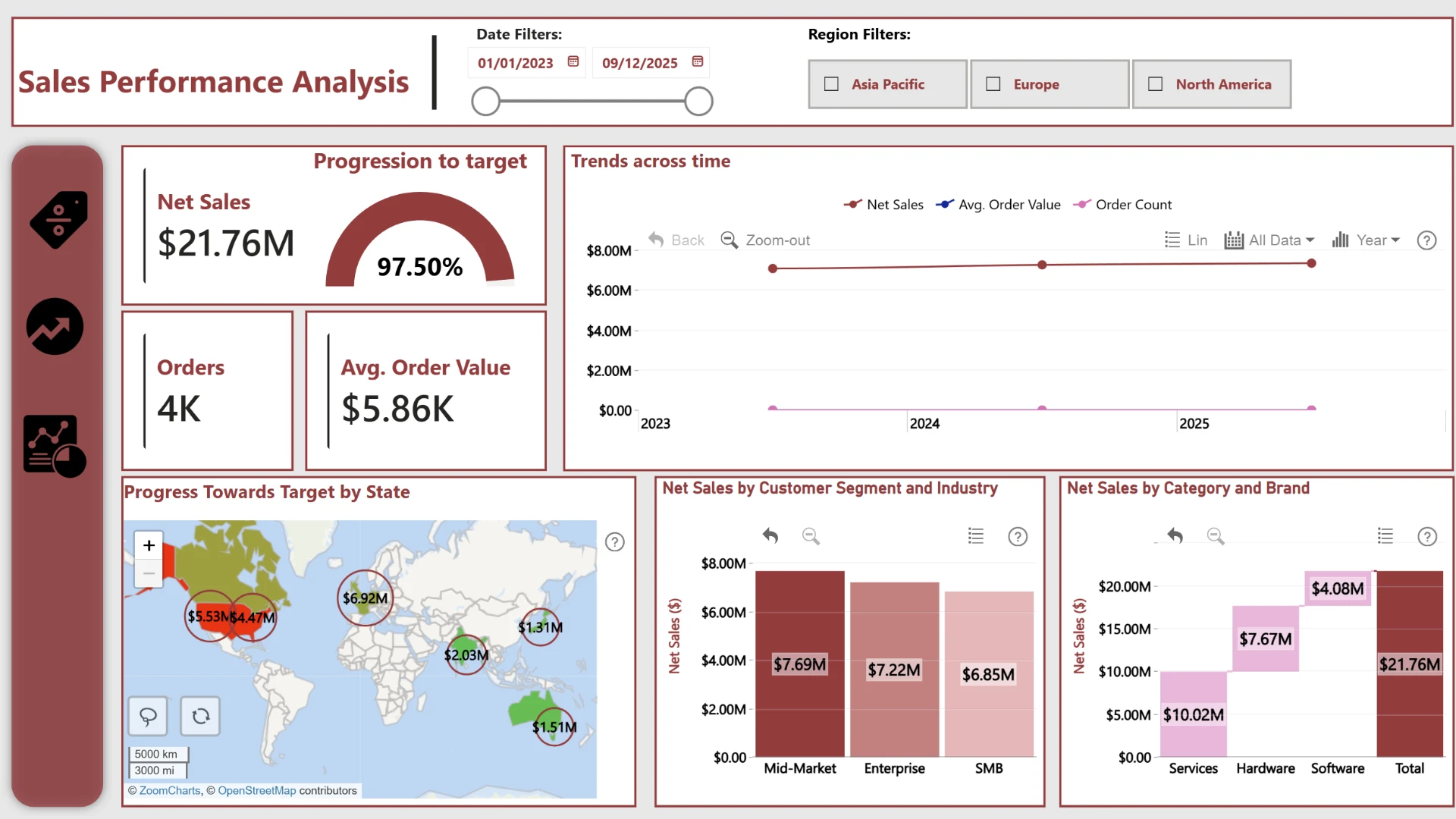Zoom in on the map with plus
1456x819 pixels.
click(x=149, y=545)
